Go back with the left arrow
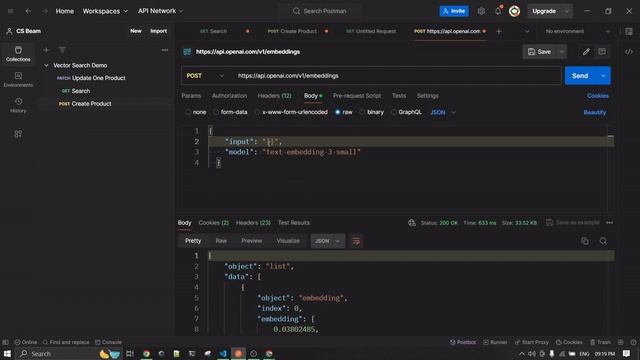The height and width of the screenshot is (360, 640). click(x=28, y=11)
